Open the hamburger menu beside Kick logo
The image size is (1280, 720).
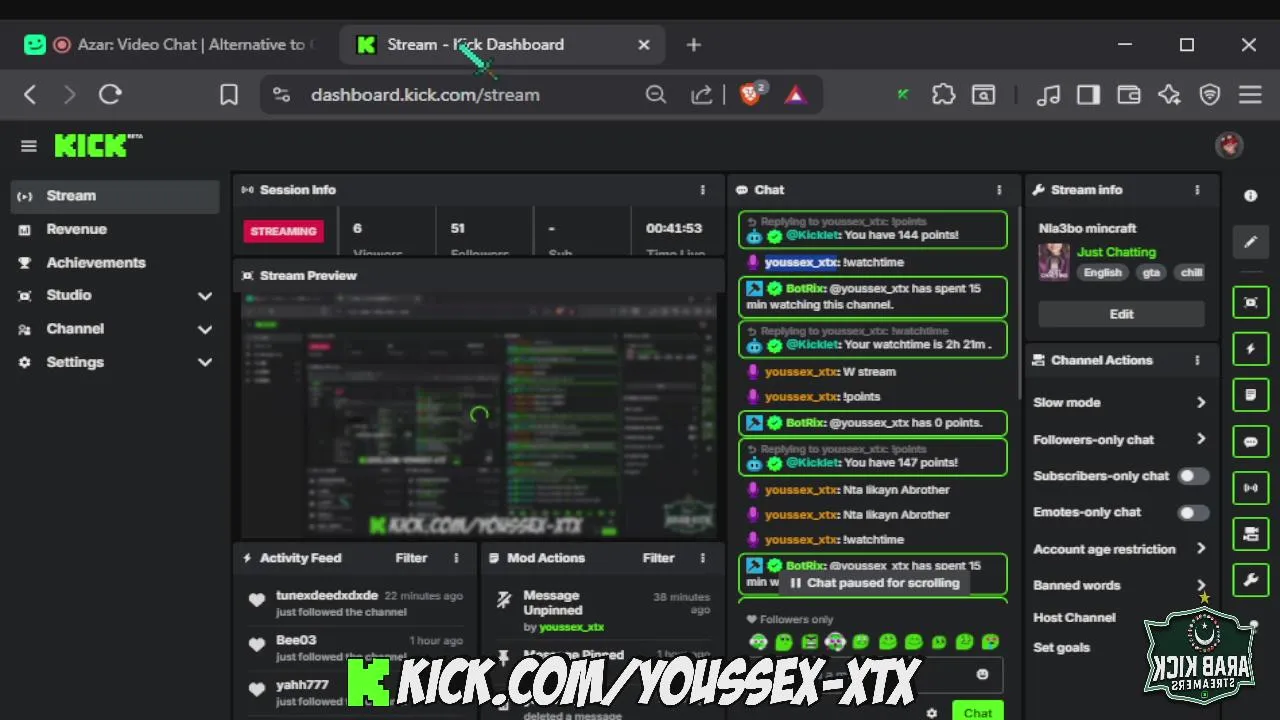tap(28, 146)
